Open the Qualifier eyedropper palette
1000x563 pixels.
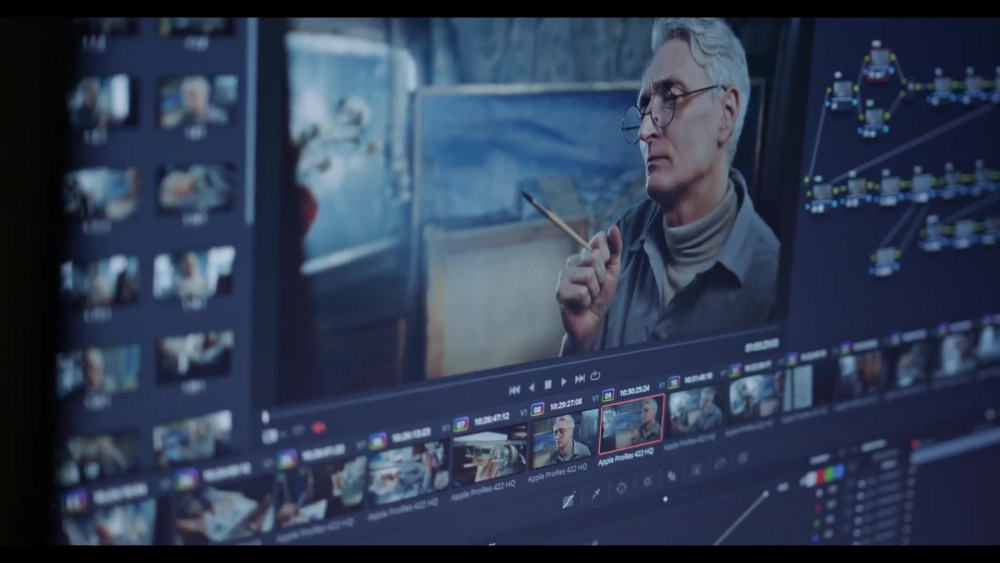pyautogui.click(x=596, y=494)
